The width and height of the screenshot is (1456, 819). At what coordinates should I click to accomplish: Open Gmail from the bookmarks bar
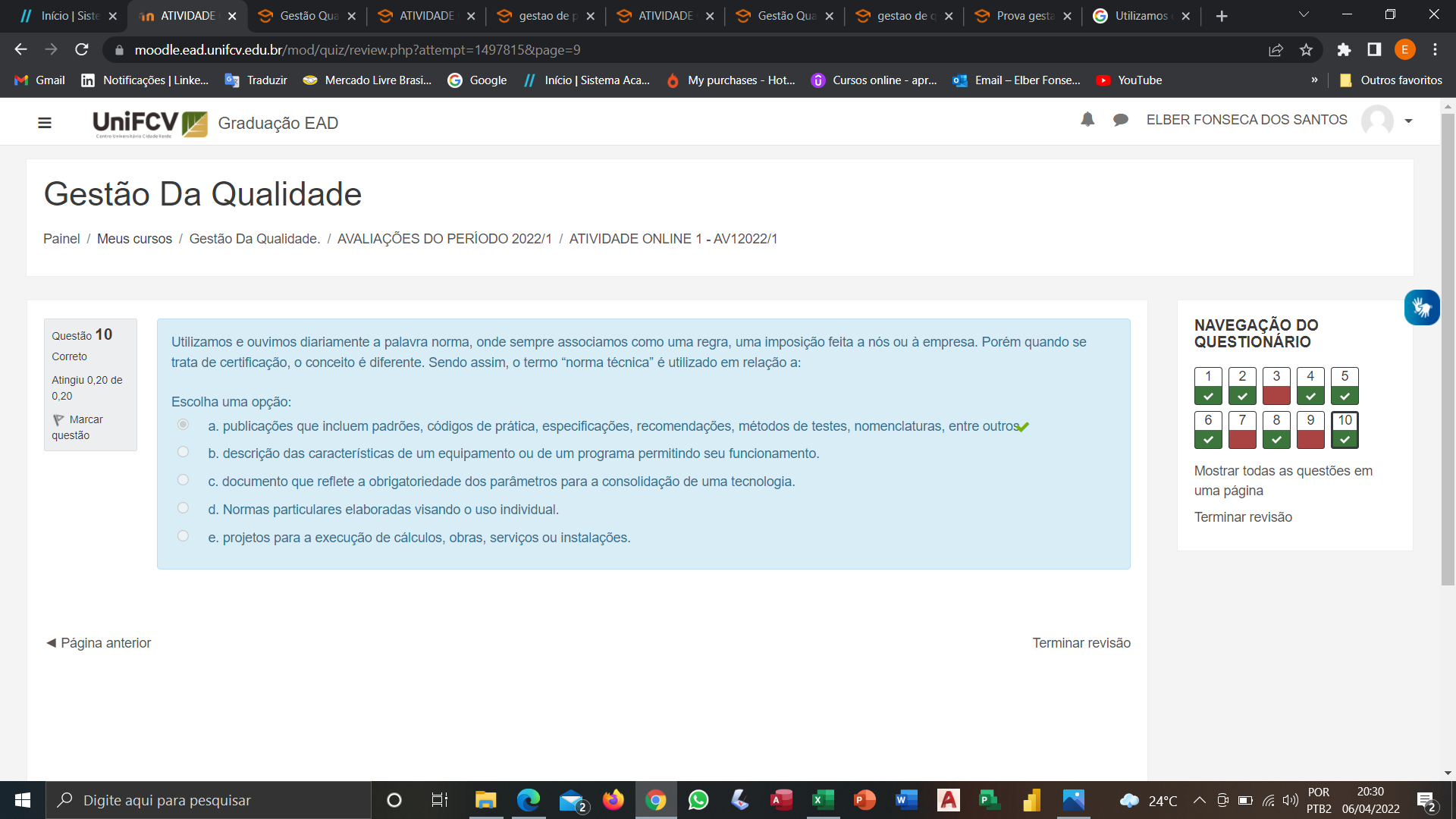38,80
